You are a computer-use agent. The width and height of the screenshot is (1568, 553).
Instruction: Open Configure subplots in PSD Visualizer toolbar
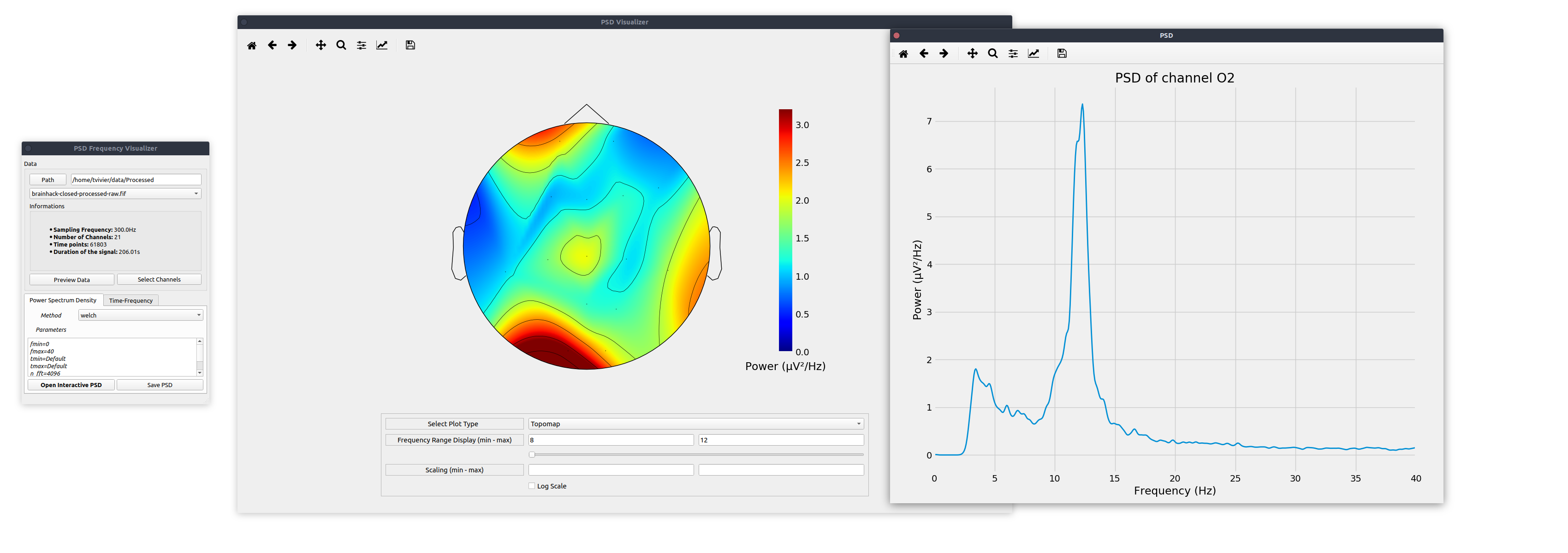tap(362, 46)
